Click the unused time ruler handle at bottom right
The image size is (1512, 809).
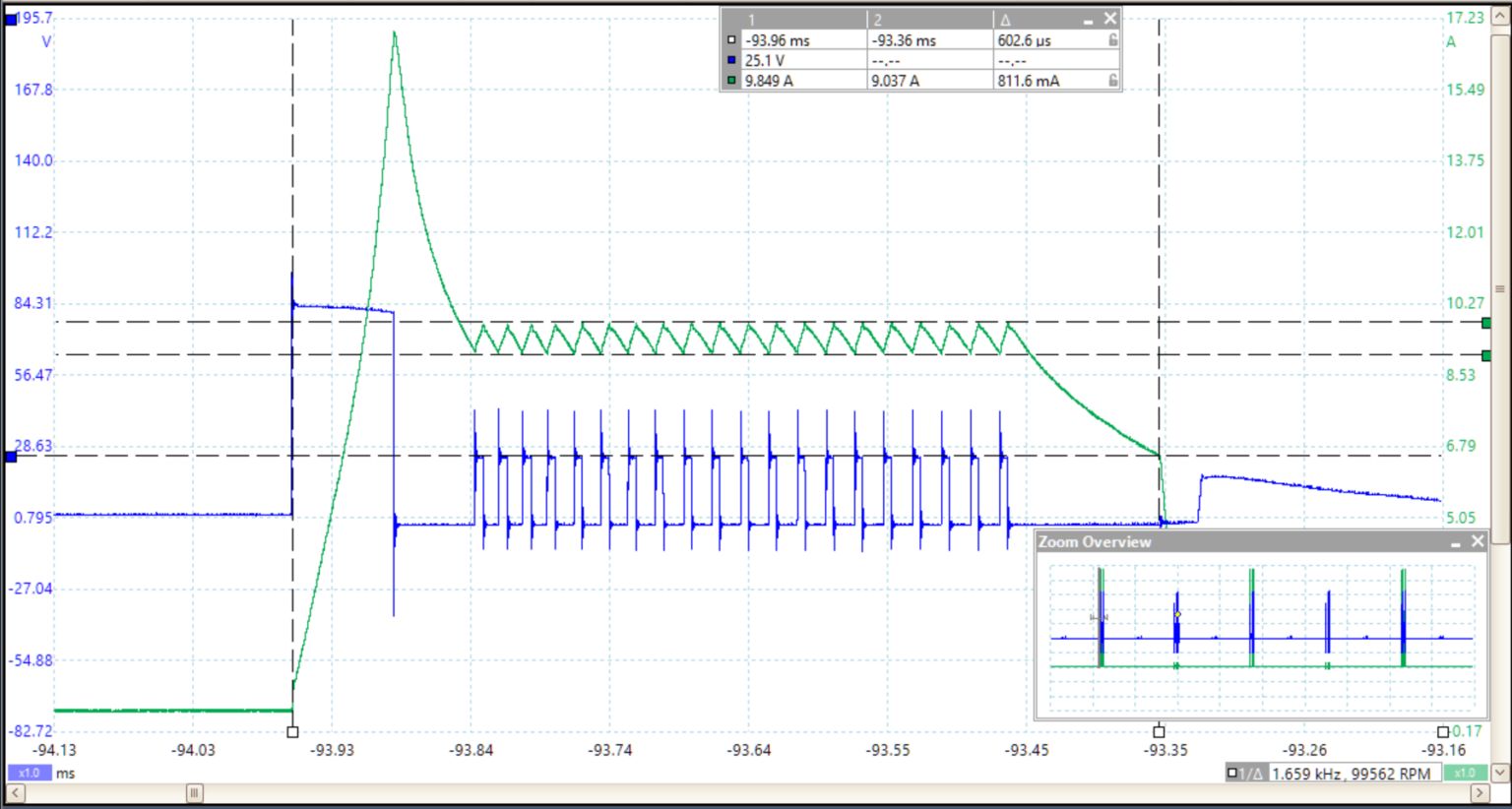click(x=1442, y=731)
